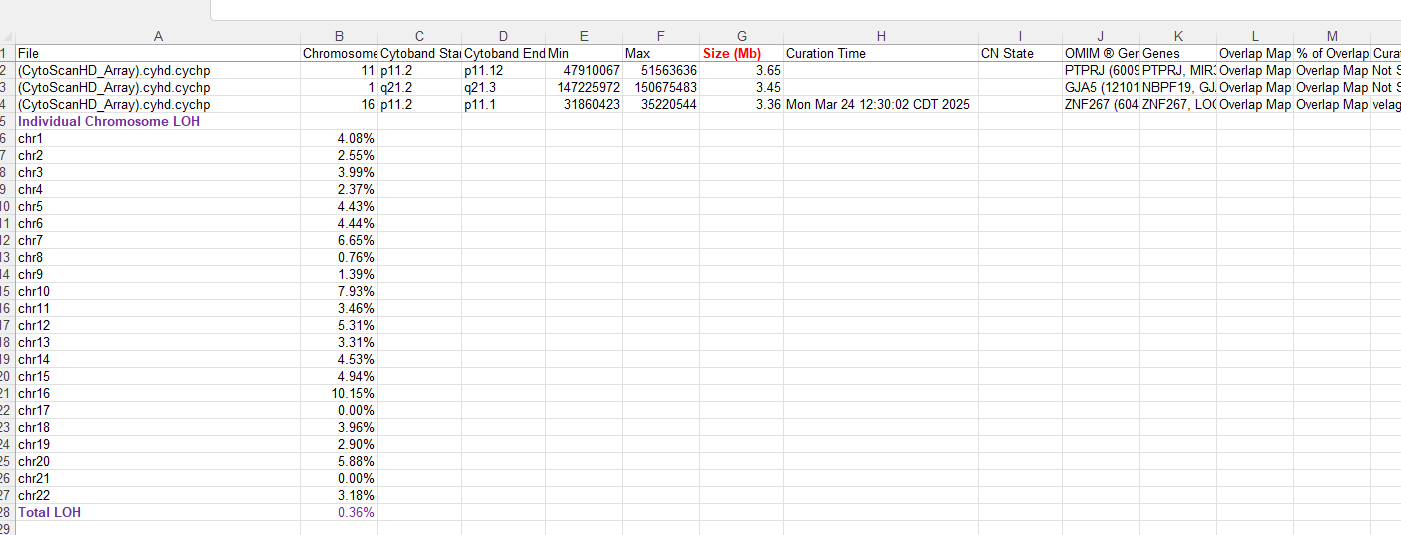Select the 'chr1' row label
The image size is (1401, 535).
pos(158,138)
